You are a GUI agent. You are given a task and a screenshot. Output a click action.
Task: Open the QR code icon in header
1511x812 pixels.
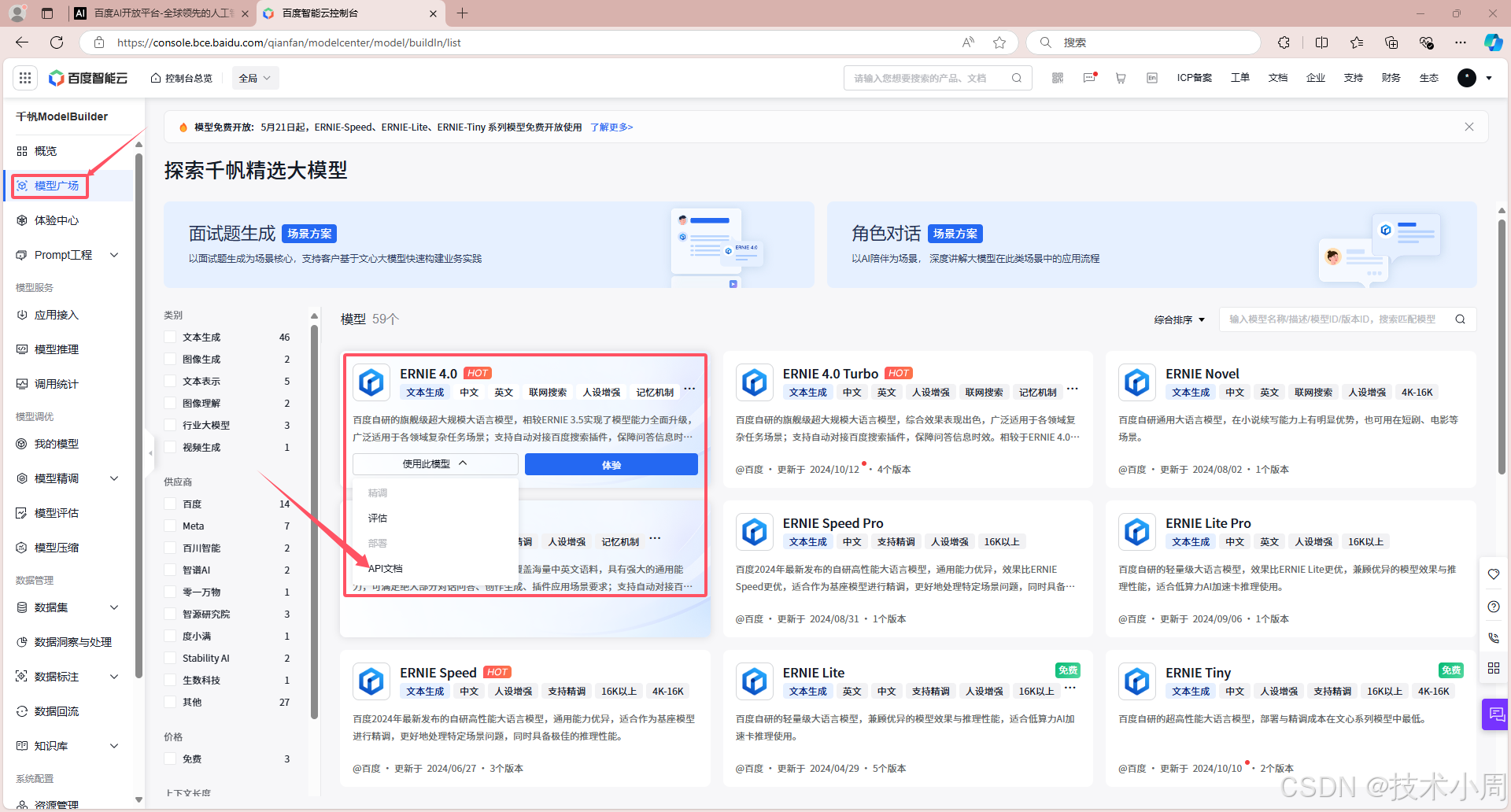[x=1058, y=78]
